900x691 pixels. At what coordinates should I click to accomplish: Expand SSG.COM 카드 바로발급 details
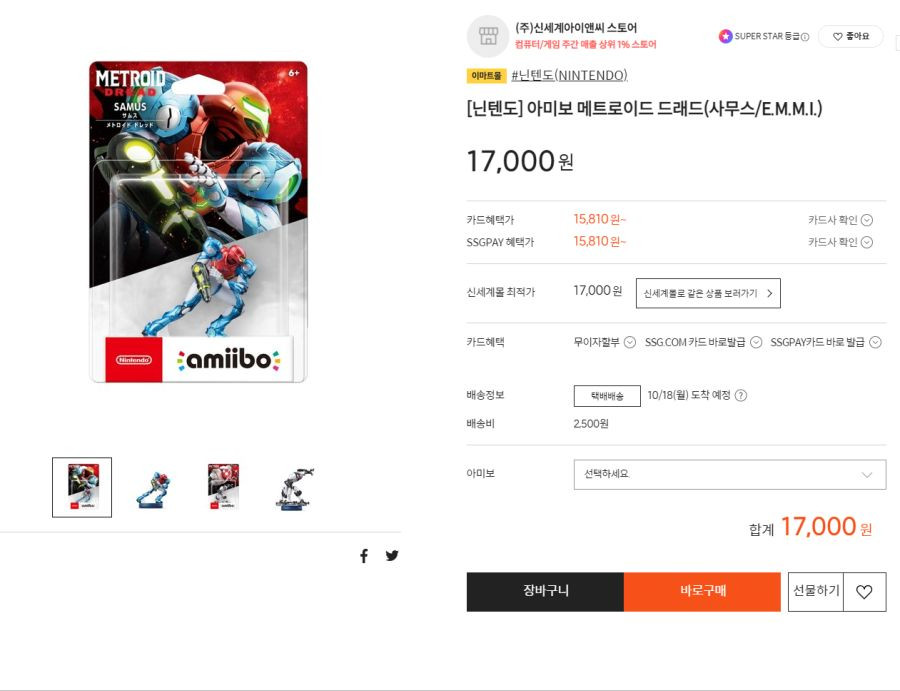pyautogui.click(x=703, y=342)
